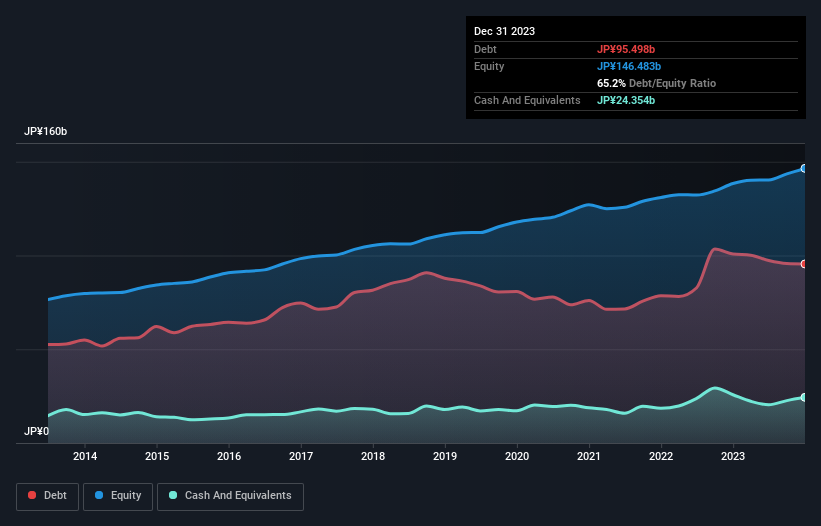821x526 pixels.
Task: Click the 2017 x-axis label
Action: [x=301, y=456]
